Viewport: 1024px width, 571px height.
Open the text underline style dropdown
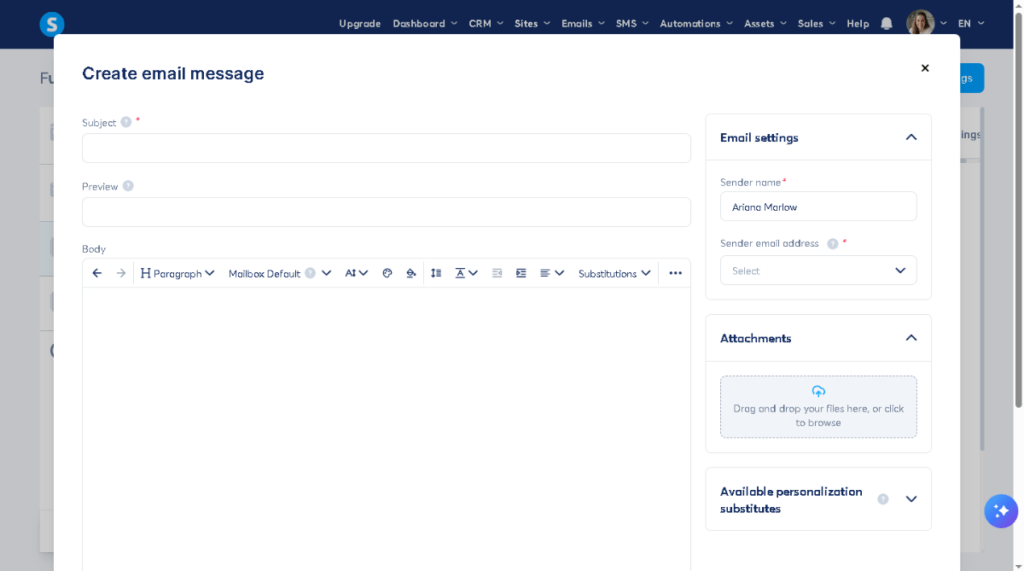point(466,273)
